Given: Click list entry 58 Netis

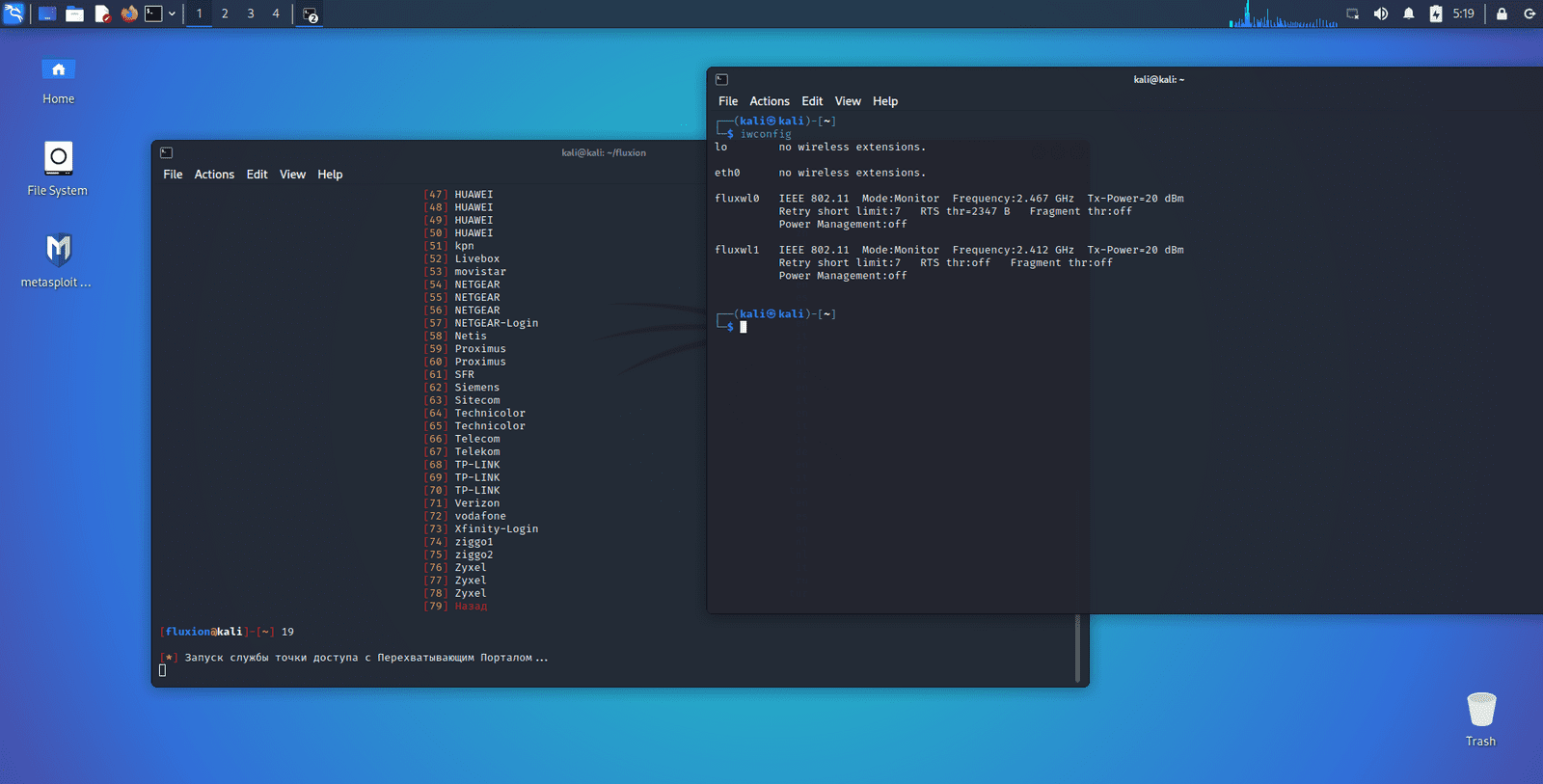Looking at the screenshot, I should click(455, 336).
